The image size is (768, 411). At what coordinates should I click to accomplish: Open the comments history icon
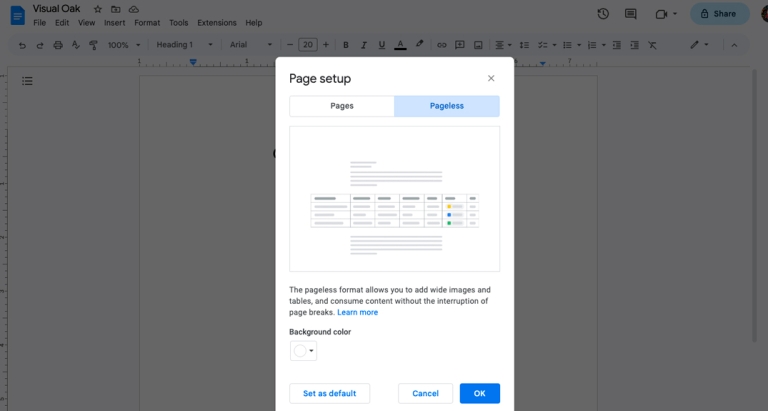pos(631,14)
